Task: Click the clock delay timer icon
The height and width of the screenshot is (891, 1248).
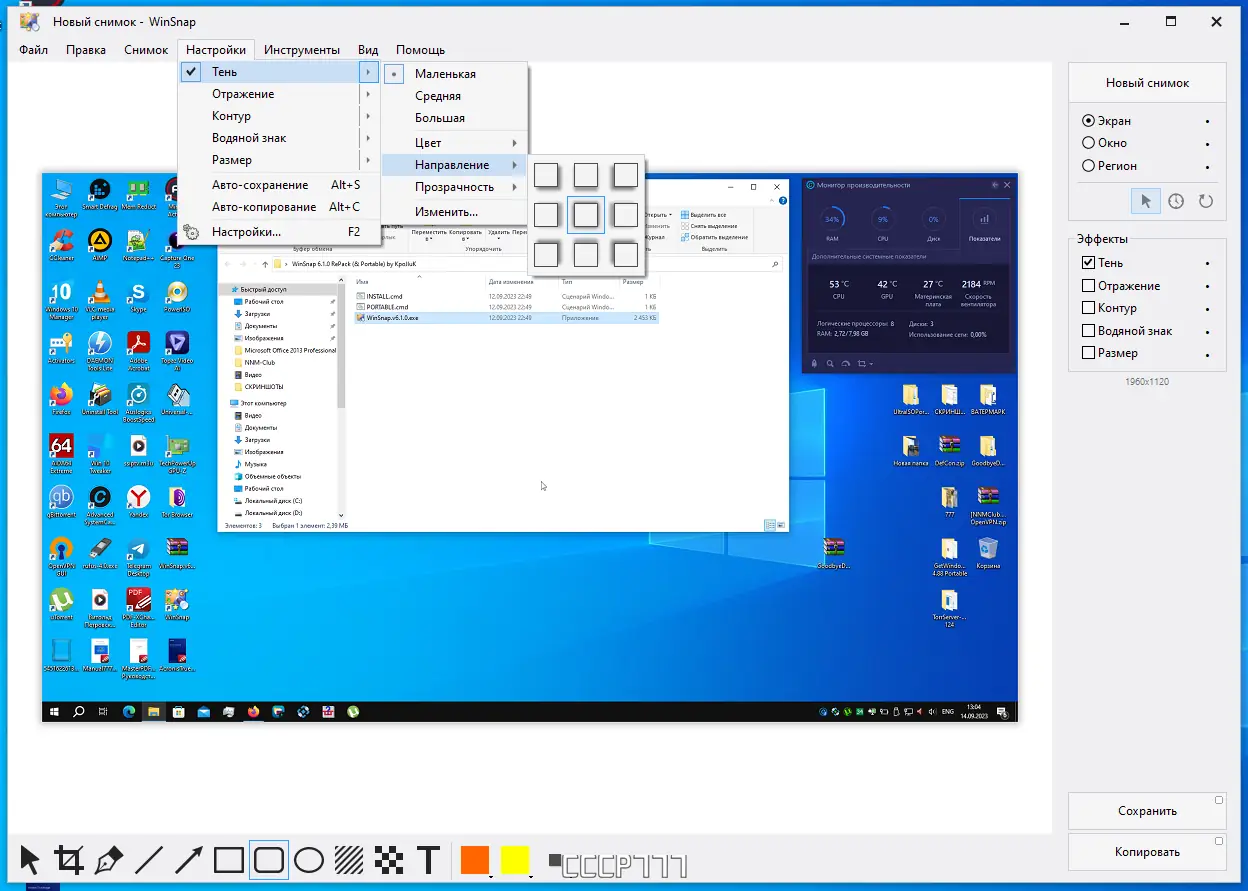Action: 1176,201
